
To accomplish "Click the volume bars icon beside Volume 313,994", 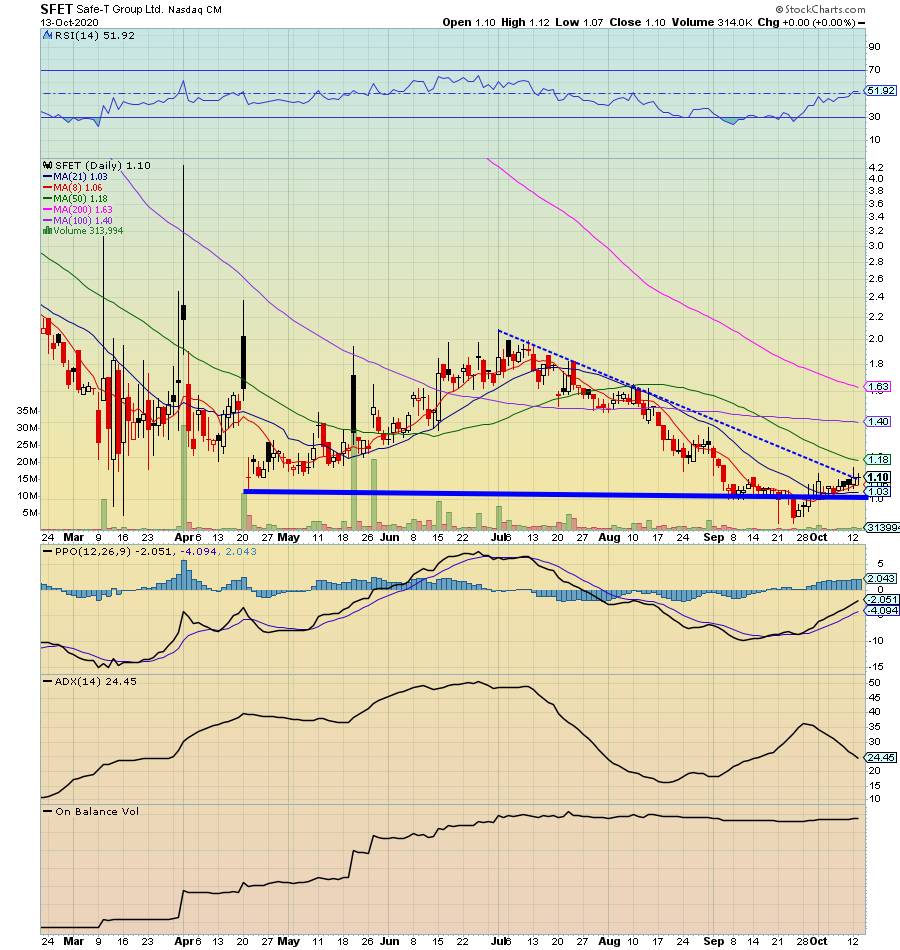I will pyautogui.click(x=47, y=231).
